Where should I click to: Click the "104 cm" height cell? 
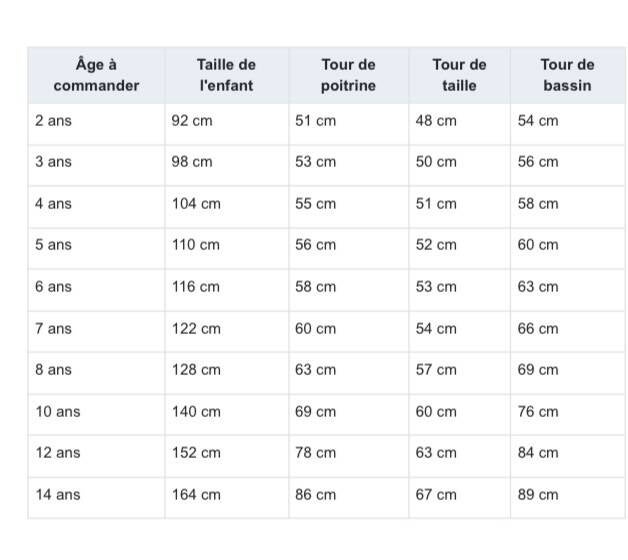tap(196, 204)
